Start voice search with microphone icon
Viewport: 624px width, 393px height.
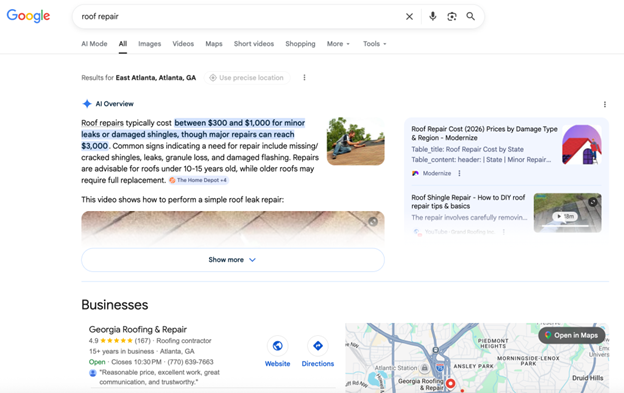[x=433, y=16]
